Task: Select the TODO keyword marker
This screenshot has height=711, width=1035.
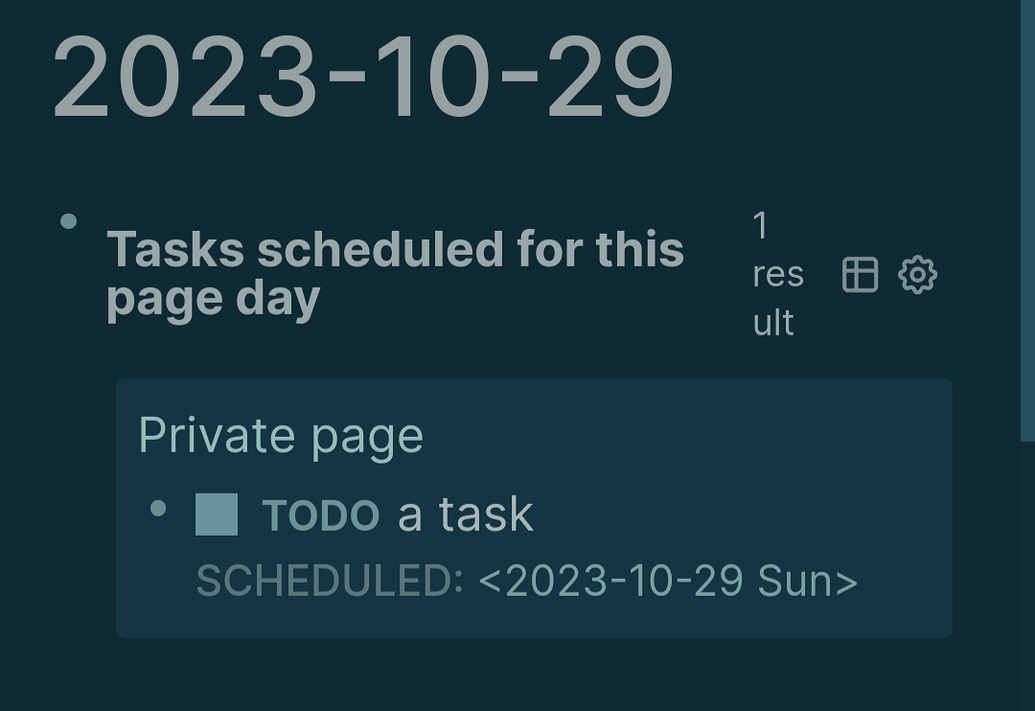Action: [319, 513]
